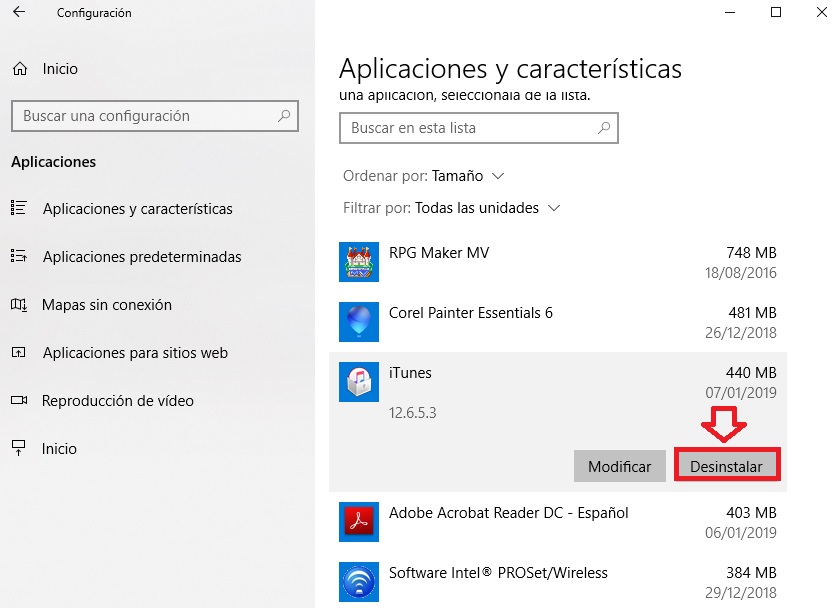The image size is (839, 608).
Task: Click the date 18/08/2016
Action: [741, 272]
